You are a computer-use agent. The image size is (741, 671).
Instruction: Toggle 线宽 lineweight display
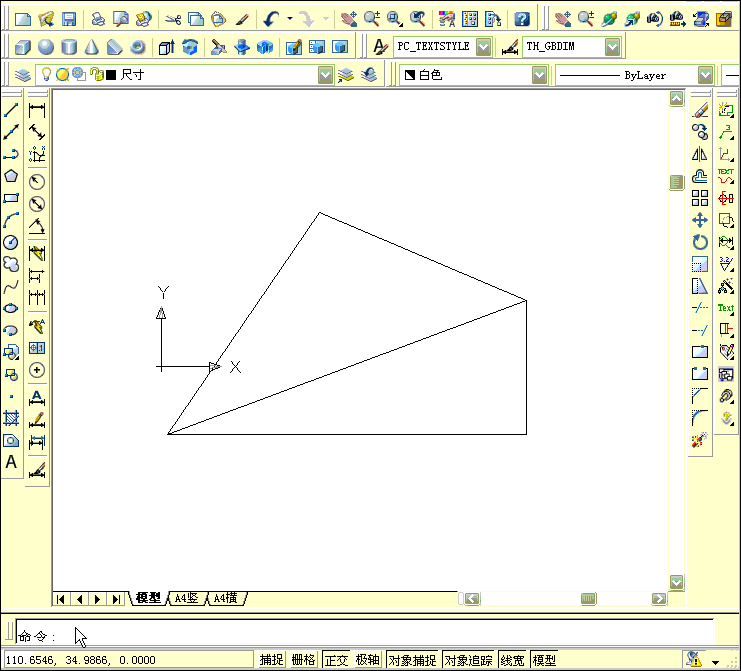coord(512,660)
